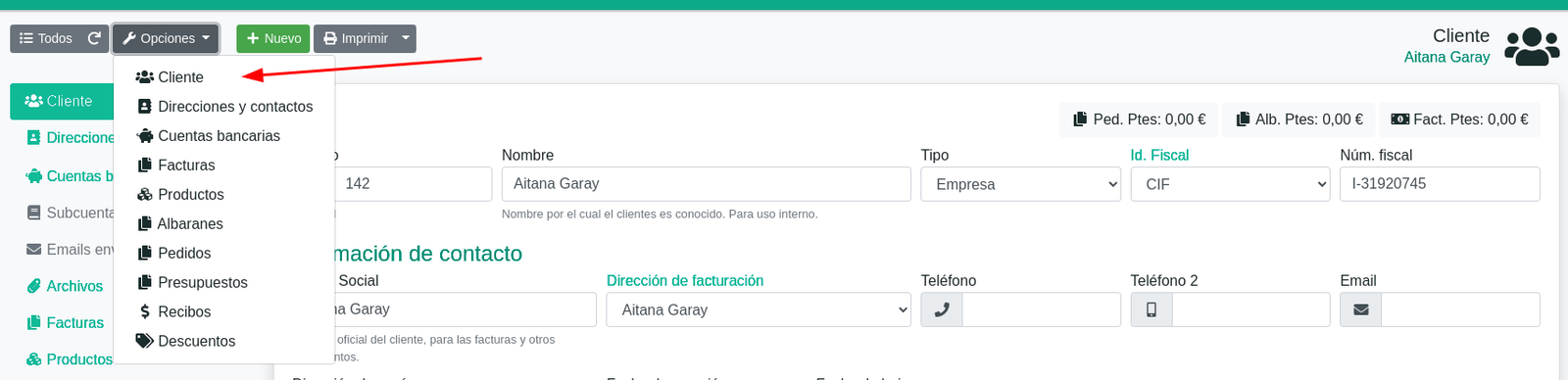
Task: Click the copy icon beside Pedidos
Action: (x=144, y=253)
